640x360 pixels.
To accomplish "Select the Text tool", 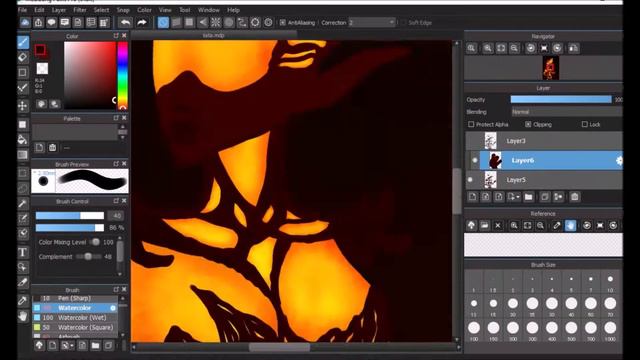I will pyautogui.click(x=23, y=252).
